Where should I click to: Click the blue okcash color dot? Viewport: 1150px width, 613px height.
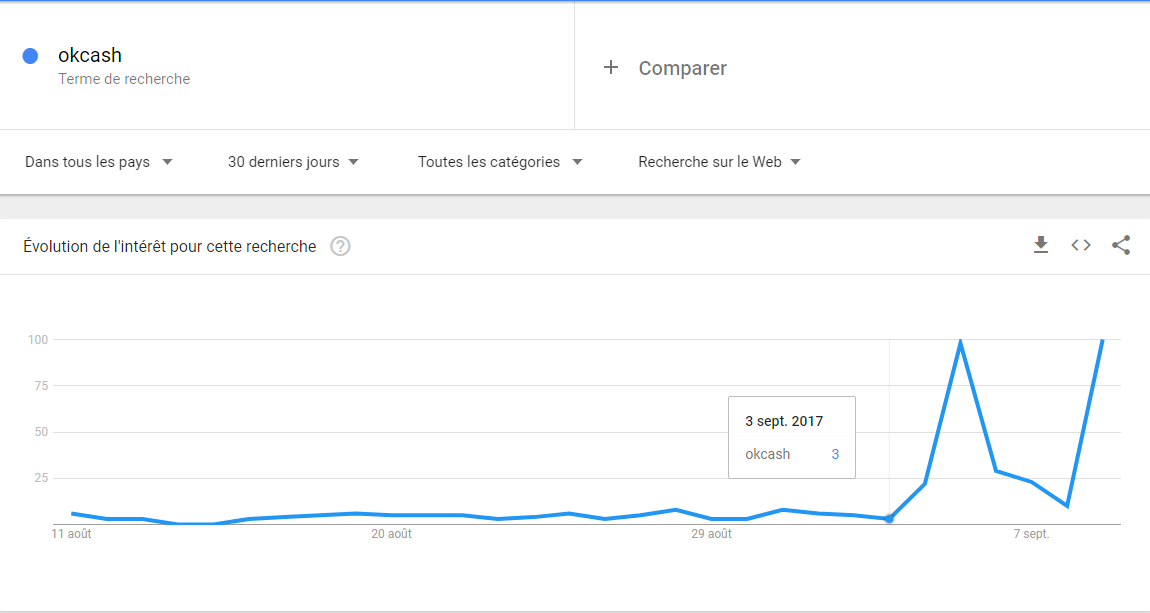tap(30, 56)
